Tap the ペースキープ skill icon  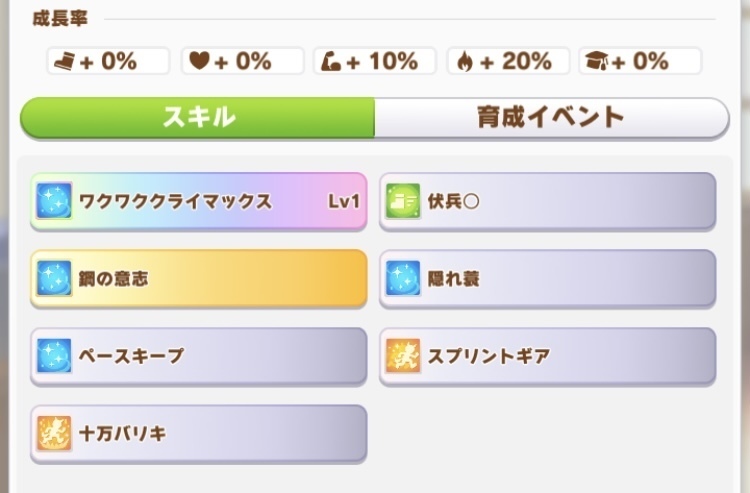54,356
